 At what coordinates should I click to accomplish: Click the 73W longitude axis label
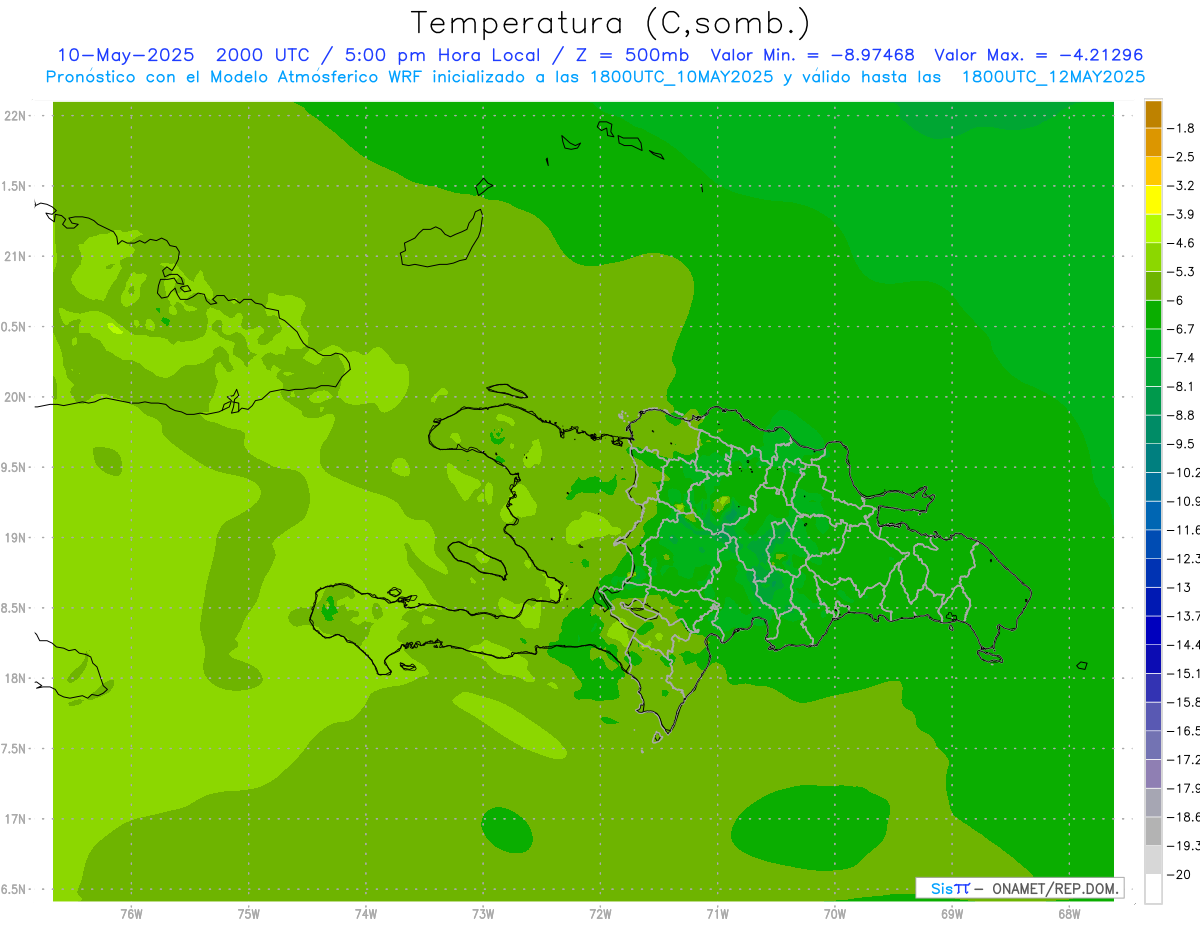point(483,913)
